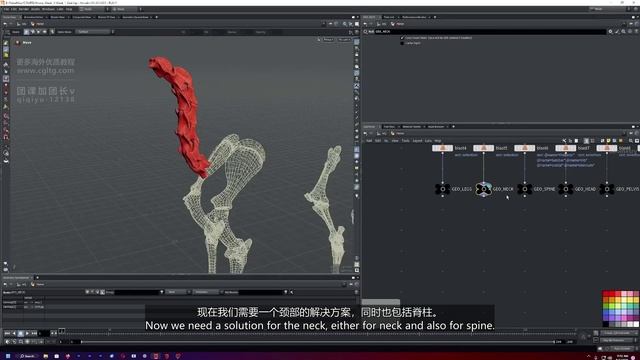Add a new tab to the network pane

453,127
